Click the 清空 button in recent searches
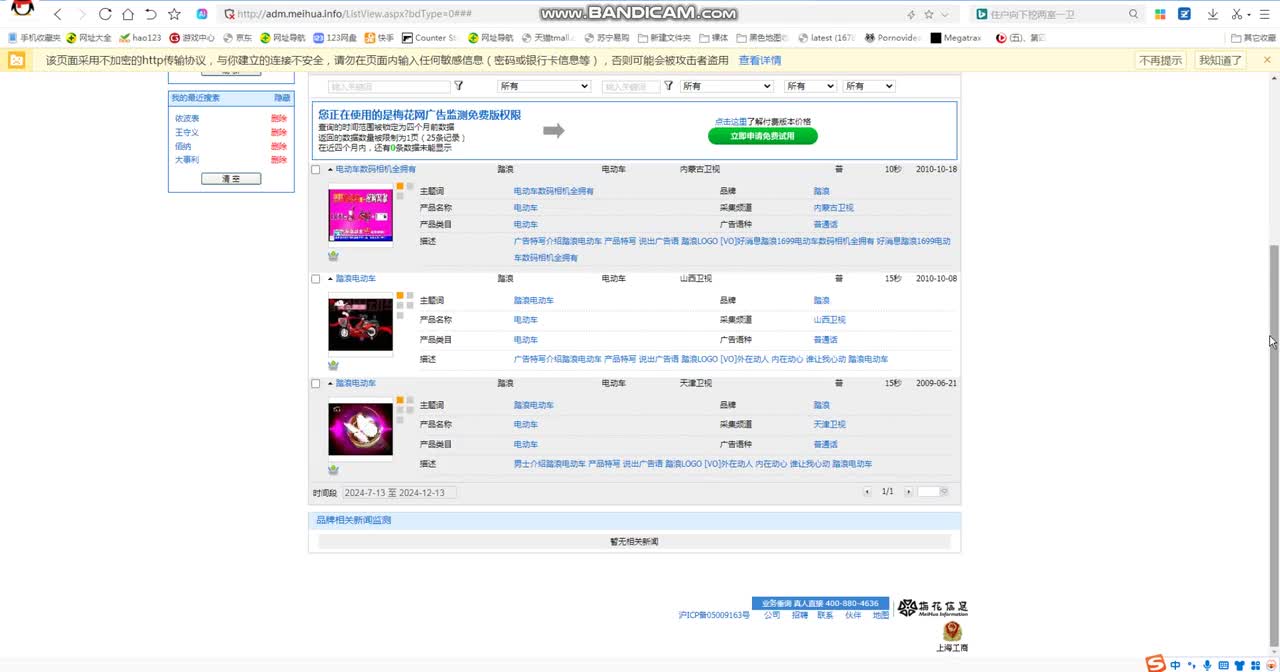Screen dimensions: 1280x672 231,179
